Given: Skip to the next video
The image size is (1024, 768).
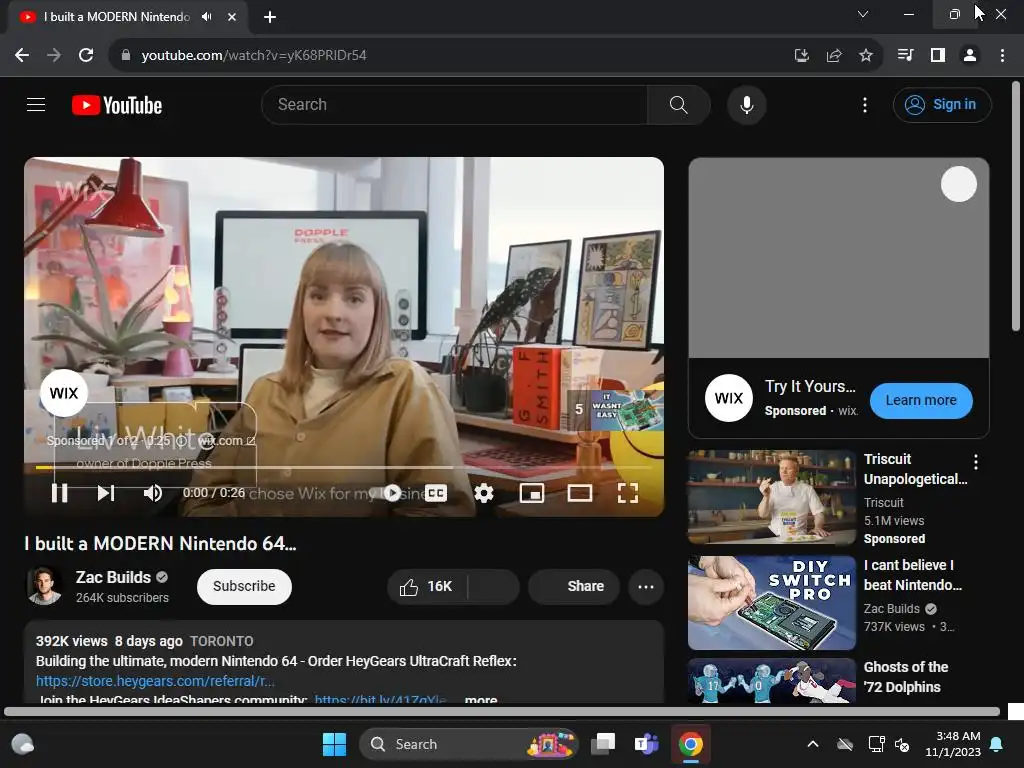Looking at the screenshot, I should tap(106, 493).
